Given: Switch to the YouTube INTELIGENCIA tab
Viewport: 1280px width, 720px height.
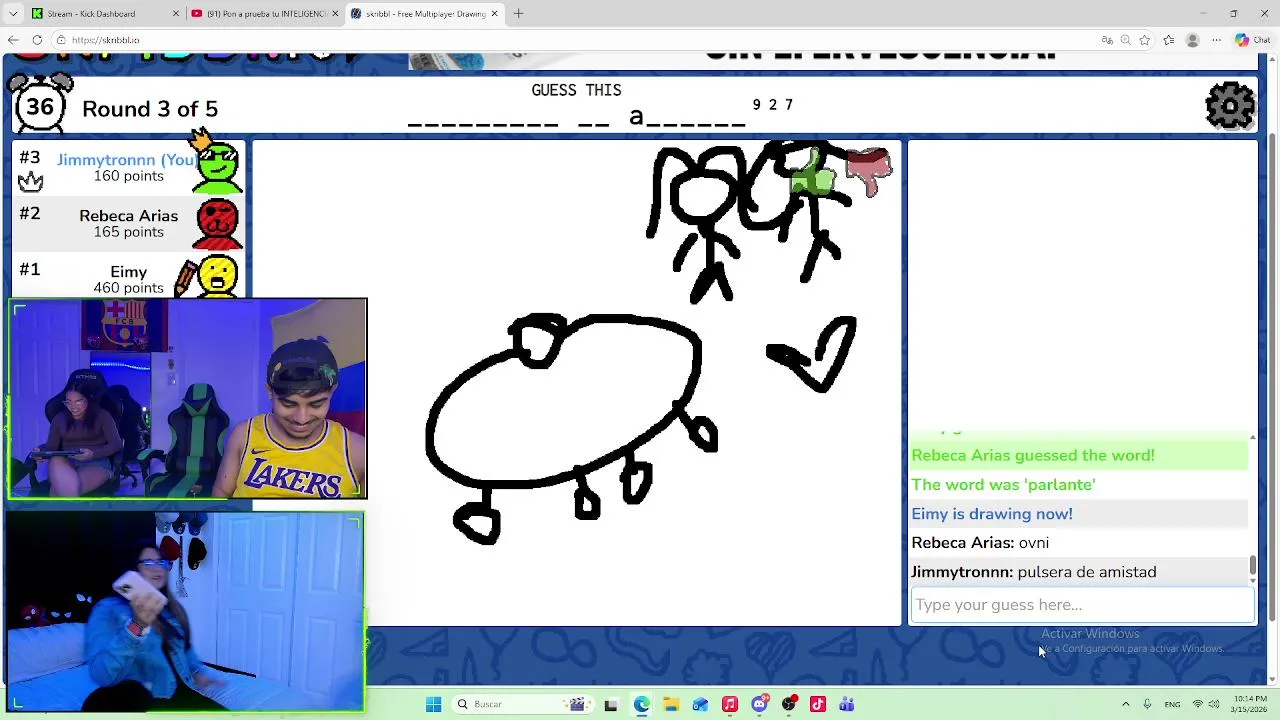Looking at the screenshot, I should (265, 14).
